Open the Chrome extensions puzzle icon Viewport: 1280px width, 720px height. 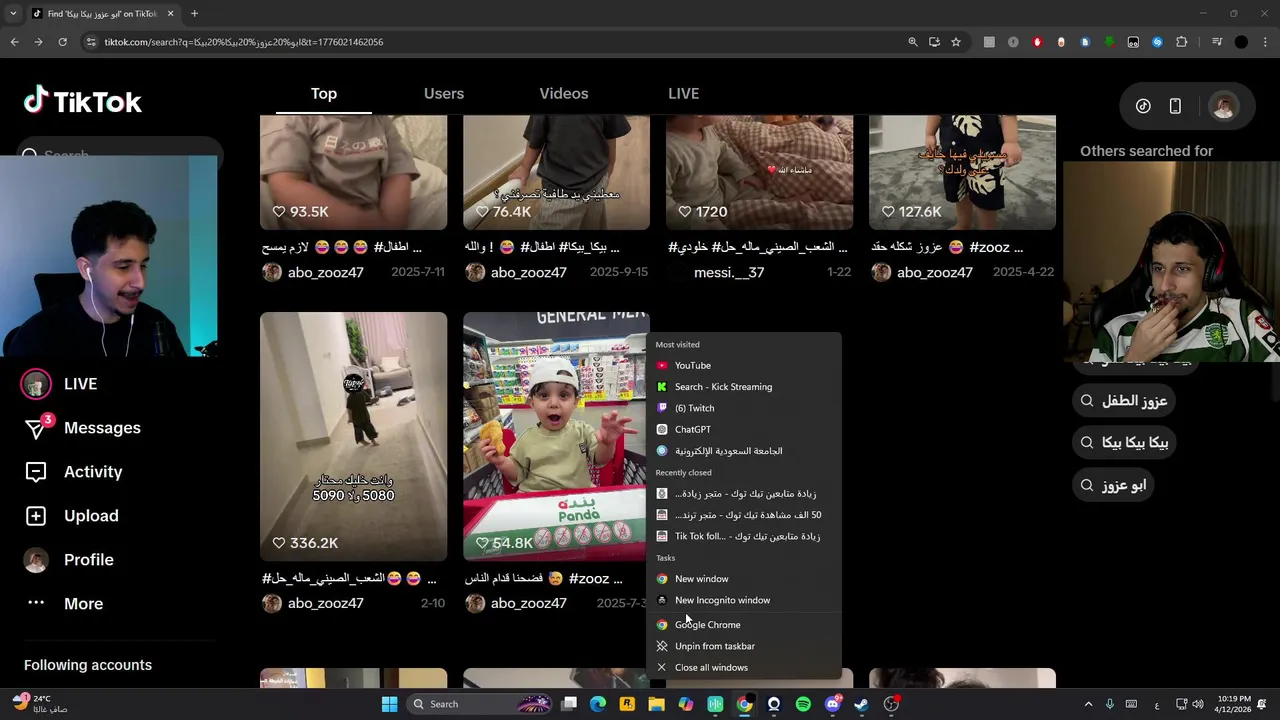click(x=1182, y=42)
